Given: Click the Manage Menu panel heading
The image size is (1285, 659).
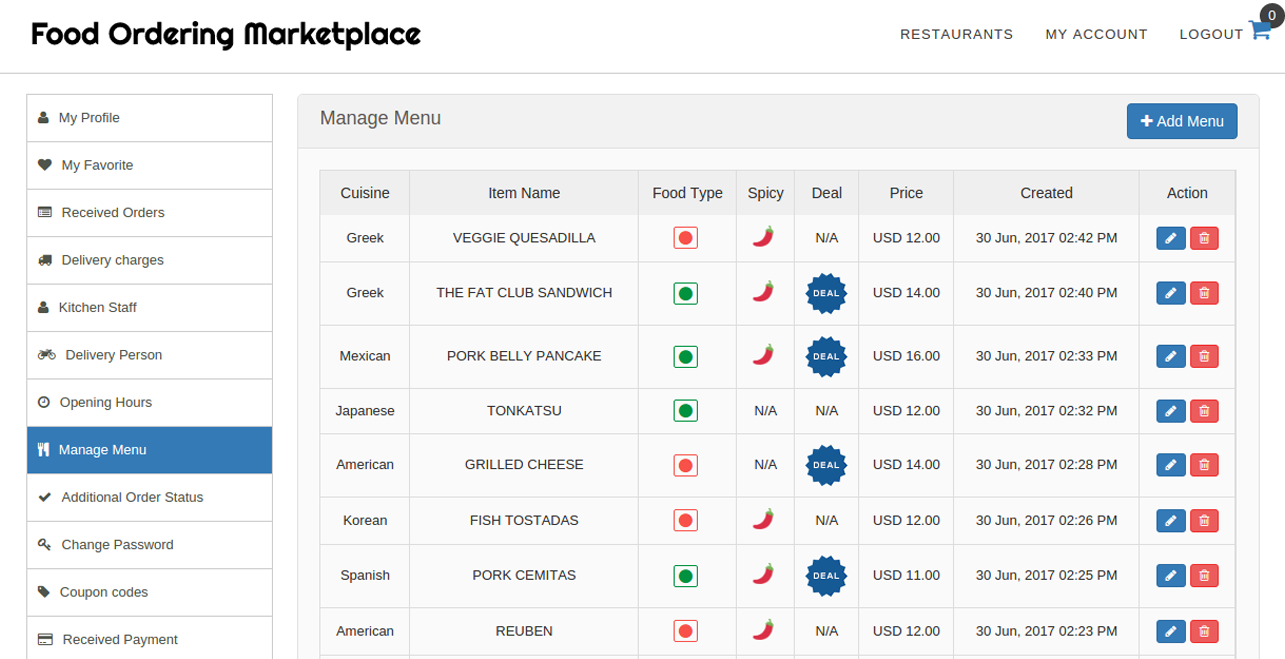Looking at the screenshot, I should click(380, 118).
